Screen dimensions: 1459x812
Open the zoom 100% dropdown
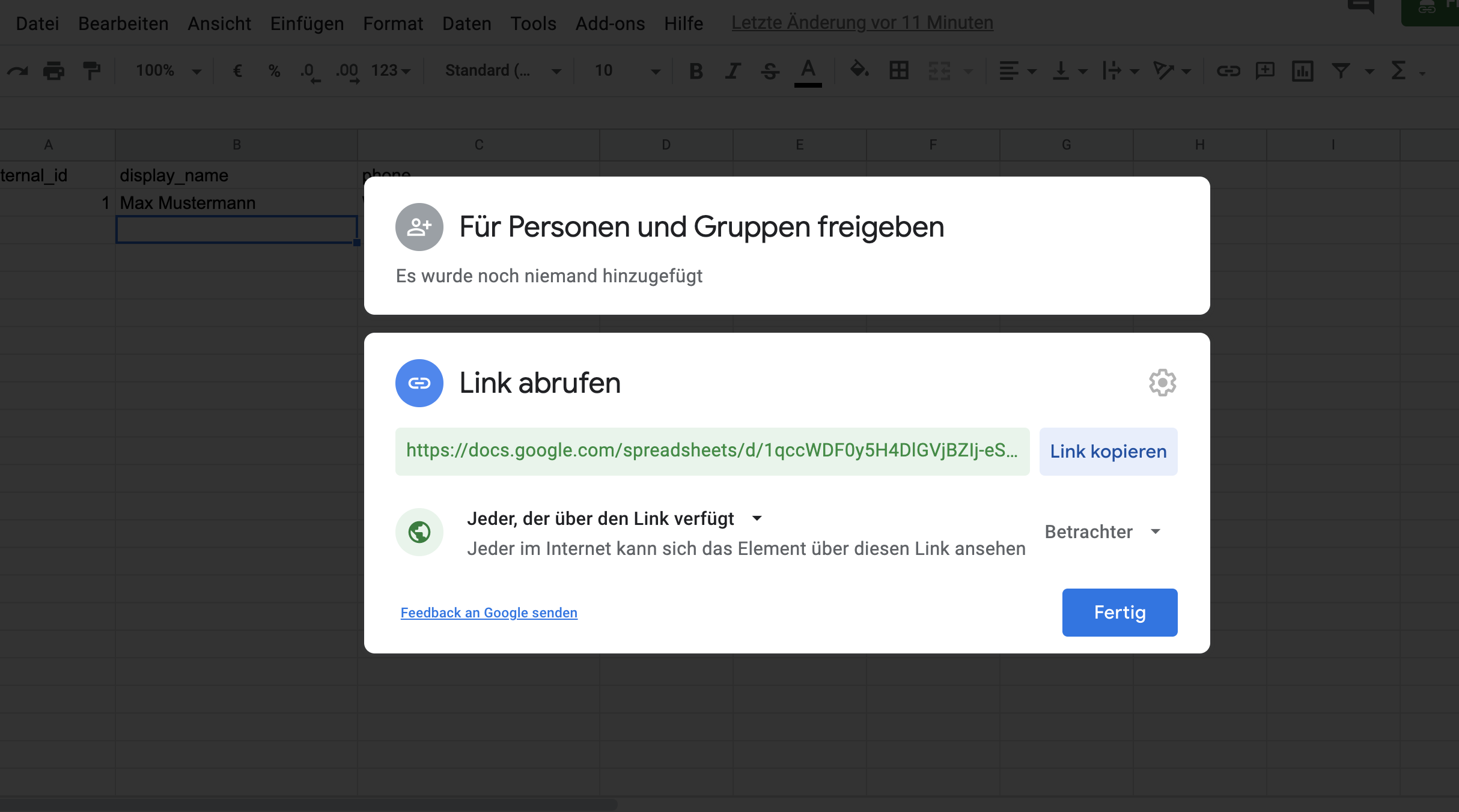click(x=168, y=71)
